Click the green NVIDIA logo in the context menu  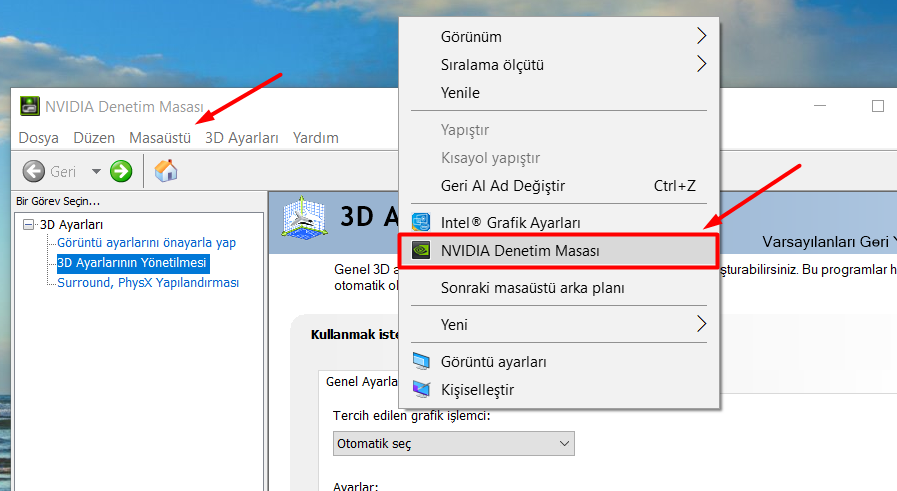click(421, 250)
